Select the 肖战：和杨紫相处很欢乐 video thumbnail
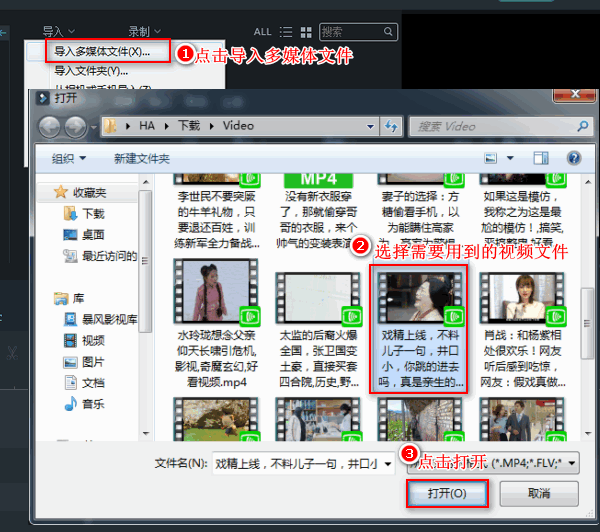Screen dimensions: 600x532 (522, 298)
